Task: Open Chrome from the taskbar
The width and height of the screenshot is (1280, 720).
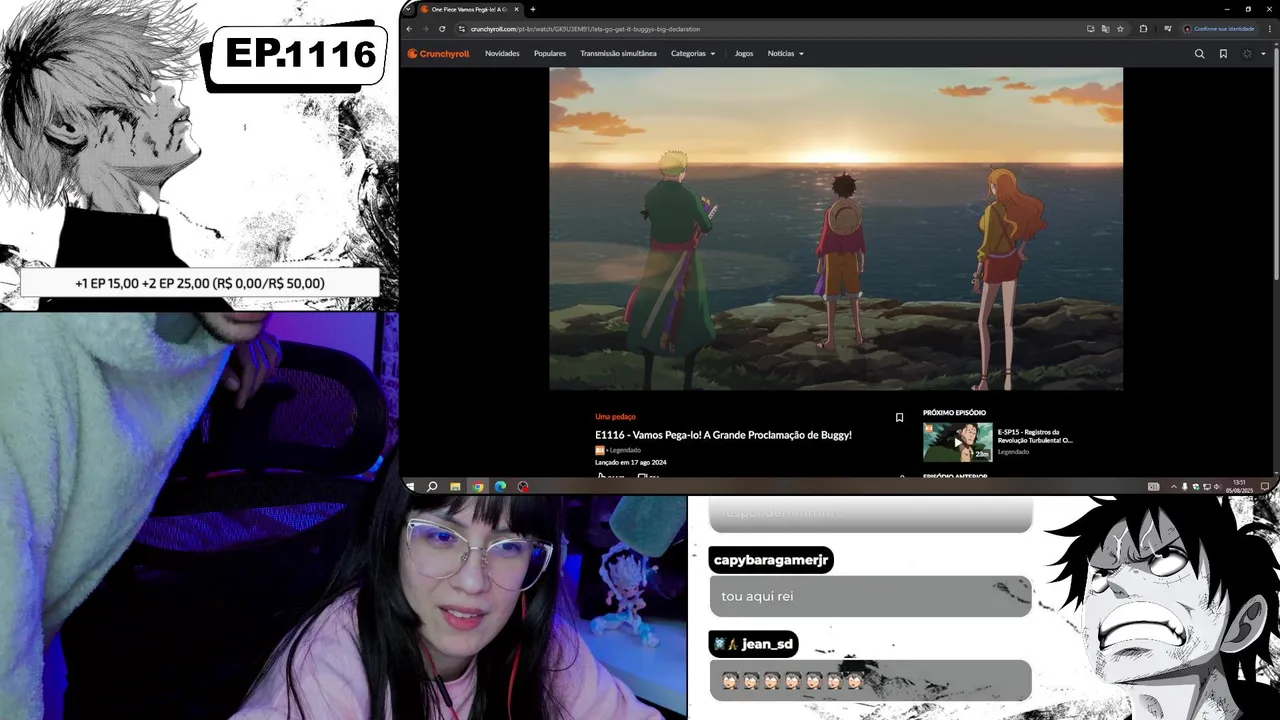Action: (x=478, y=486)
